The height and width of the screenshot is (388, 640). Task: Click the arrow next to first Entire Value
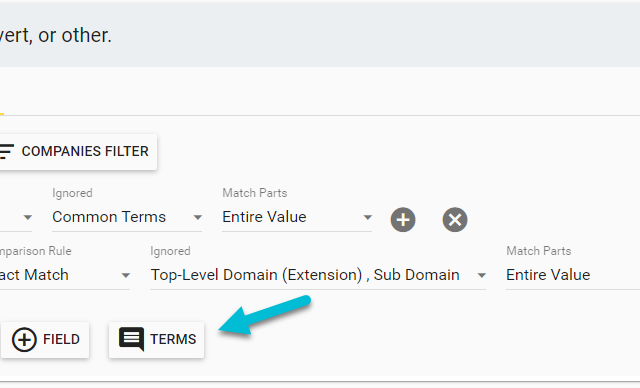pyautogui.click(x=368, y=218)
